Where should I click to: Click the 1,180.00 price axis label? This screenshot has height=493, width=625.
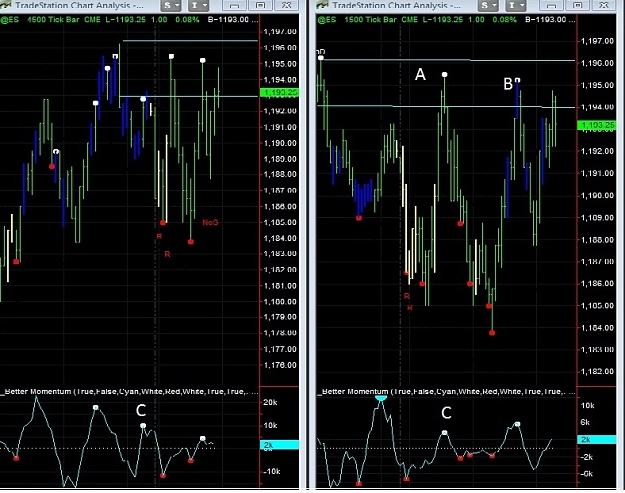tap(280, 302)
